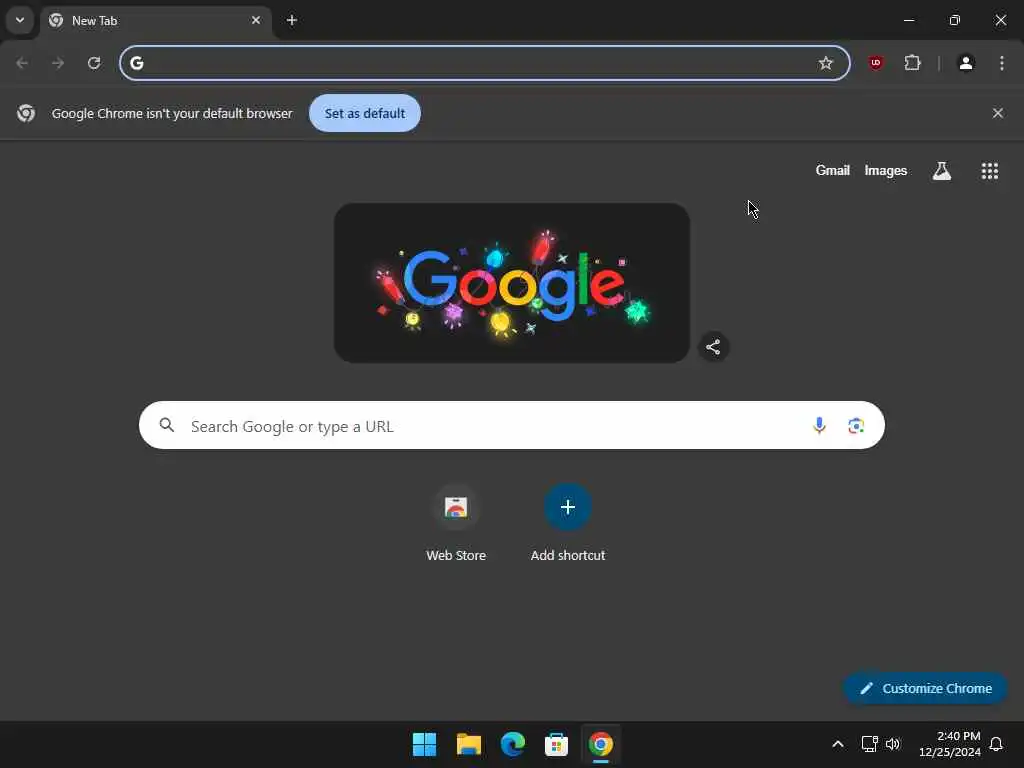Image resolution: width=1024 pixels, height=768 pixels.
Task: Add shortcut to new tab page
Action: coord(568,524)
